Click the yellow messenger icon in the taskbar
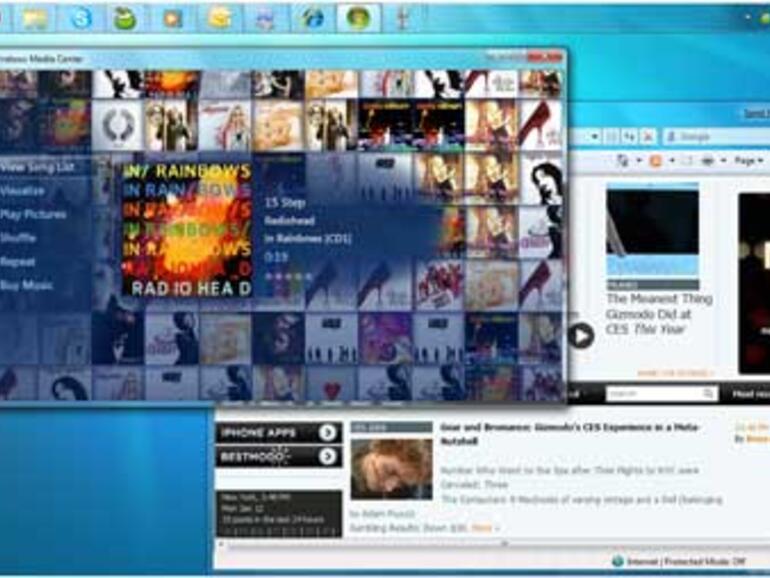This screenshot has height=578, width=770. pos(219,19)
